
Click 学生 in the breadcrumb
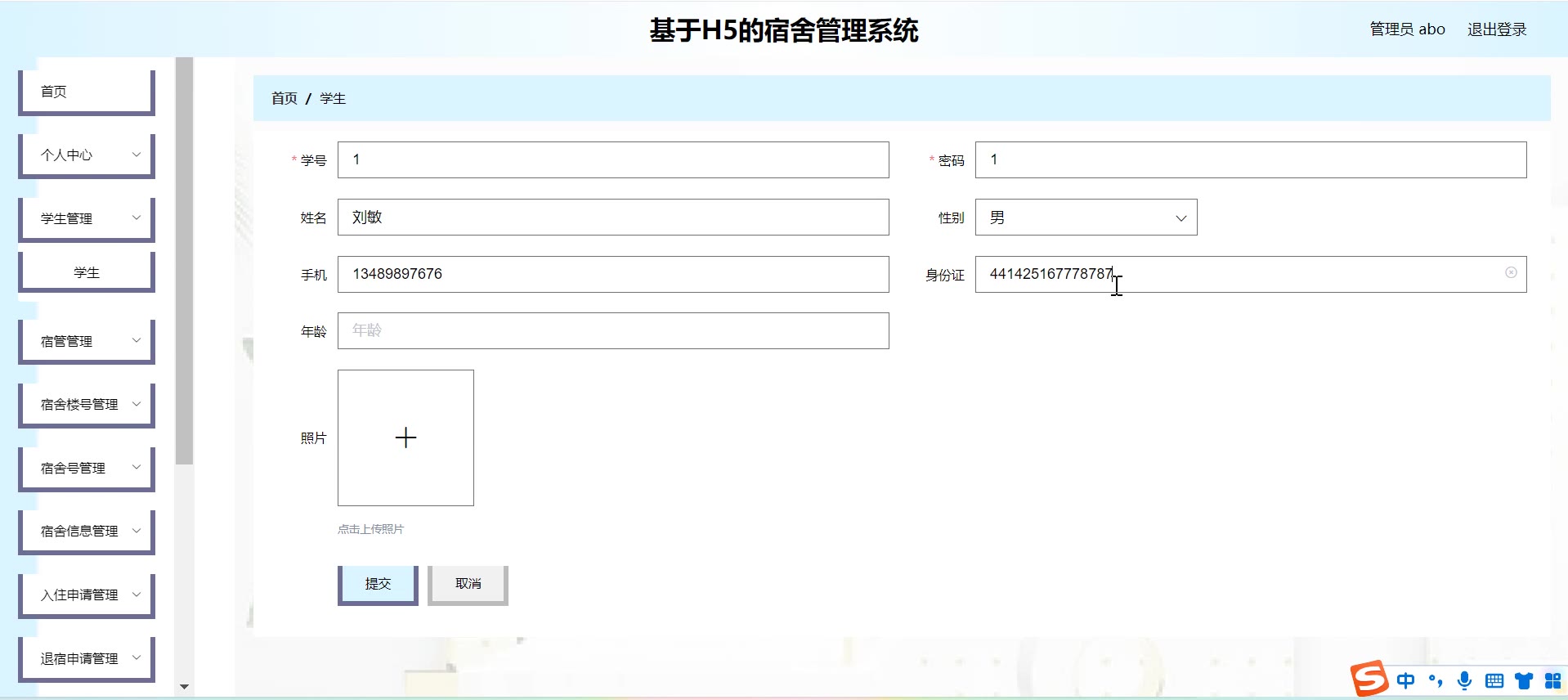[333, 98]
